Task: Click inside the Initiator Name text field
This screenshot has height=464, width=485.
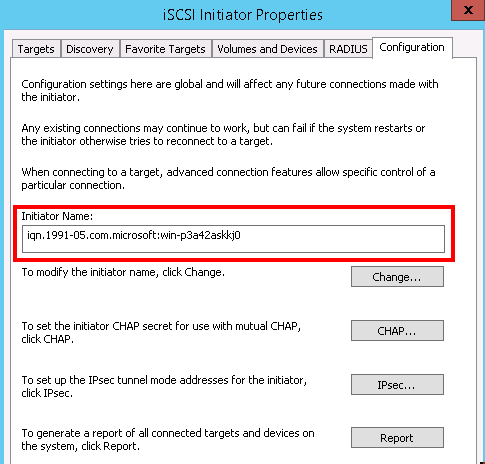Action: click(233, 239)
